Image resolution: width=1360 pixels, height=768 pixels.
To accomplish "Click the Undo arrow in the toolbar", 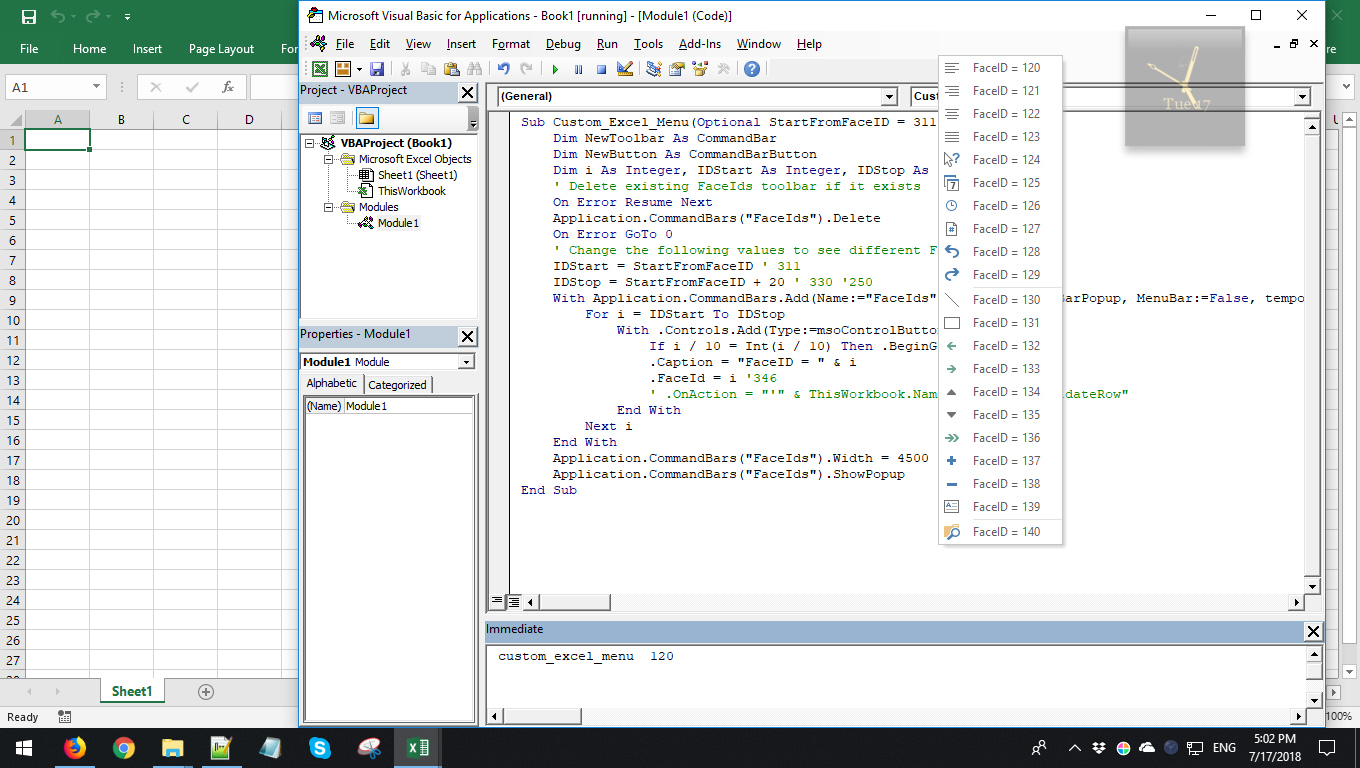I will click(503, 69).
